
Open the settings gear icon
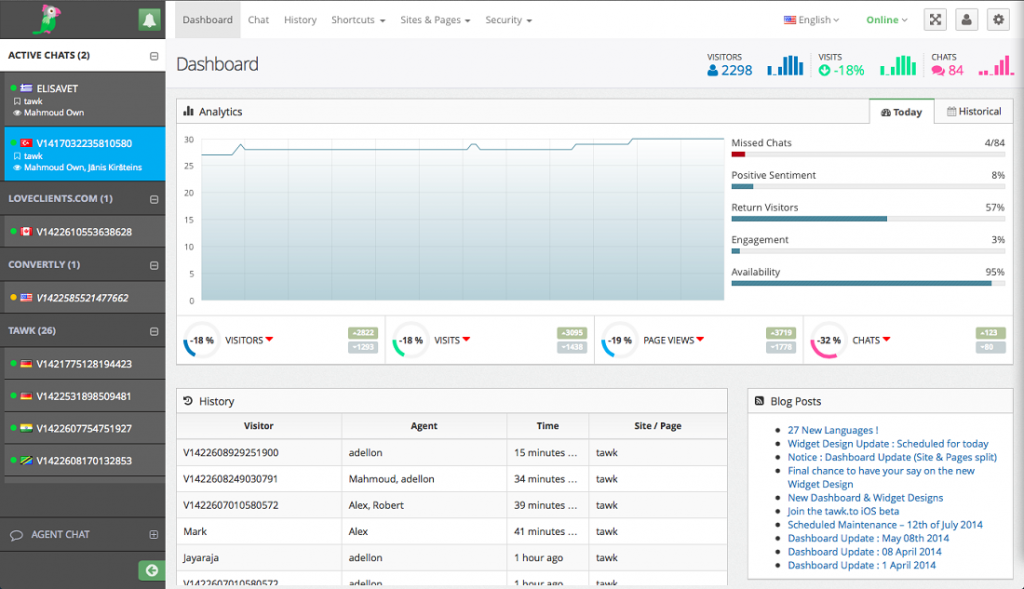(997, 19)
